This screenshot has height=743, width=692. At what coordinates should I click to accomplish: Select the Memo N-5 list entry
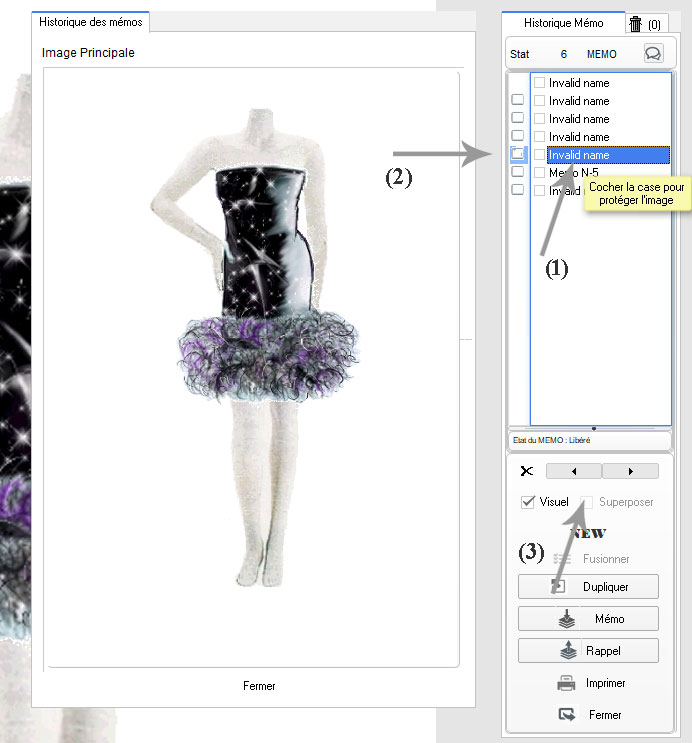point(574,173)
